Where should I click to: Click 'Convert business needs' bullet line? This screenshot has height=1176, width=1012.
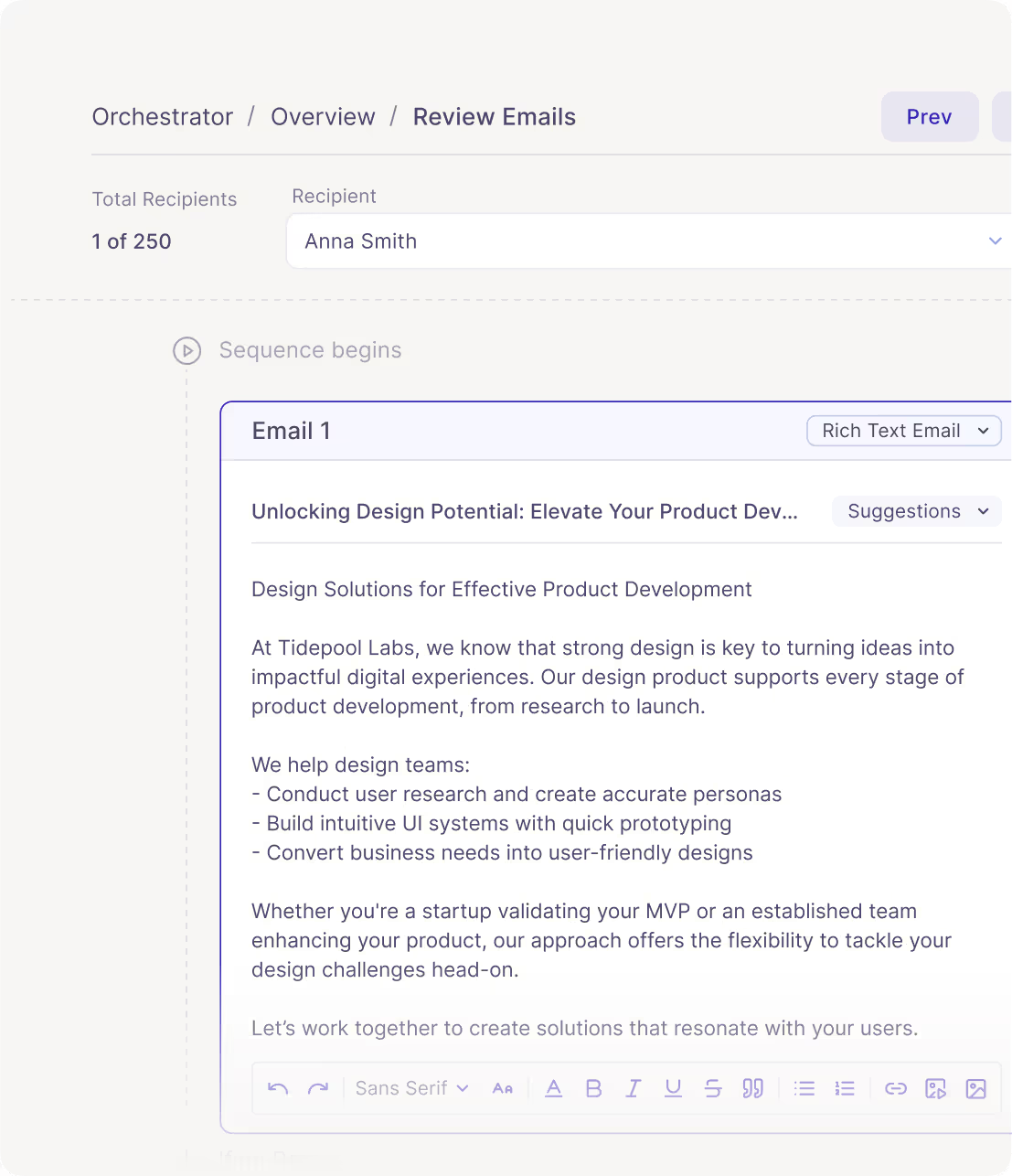(x=503, y=852)
